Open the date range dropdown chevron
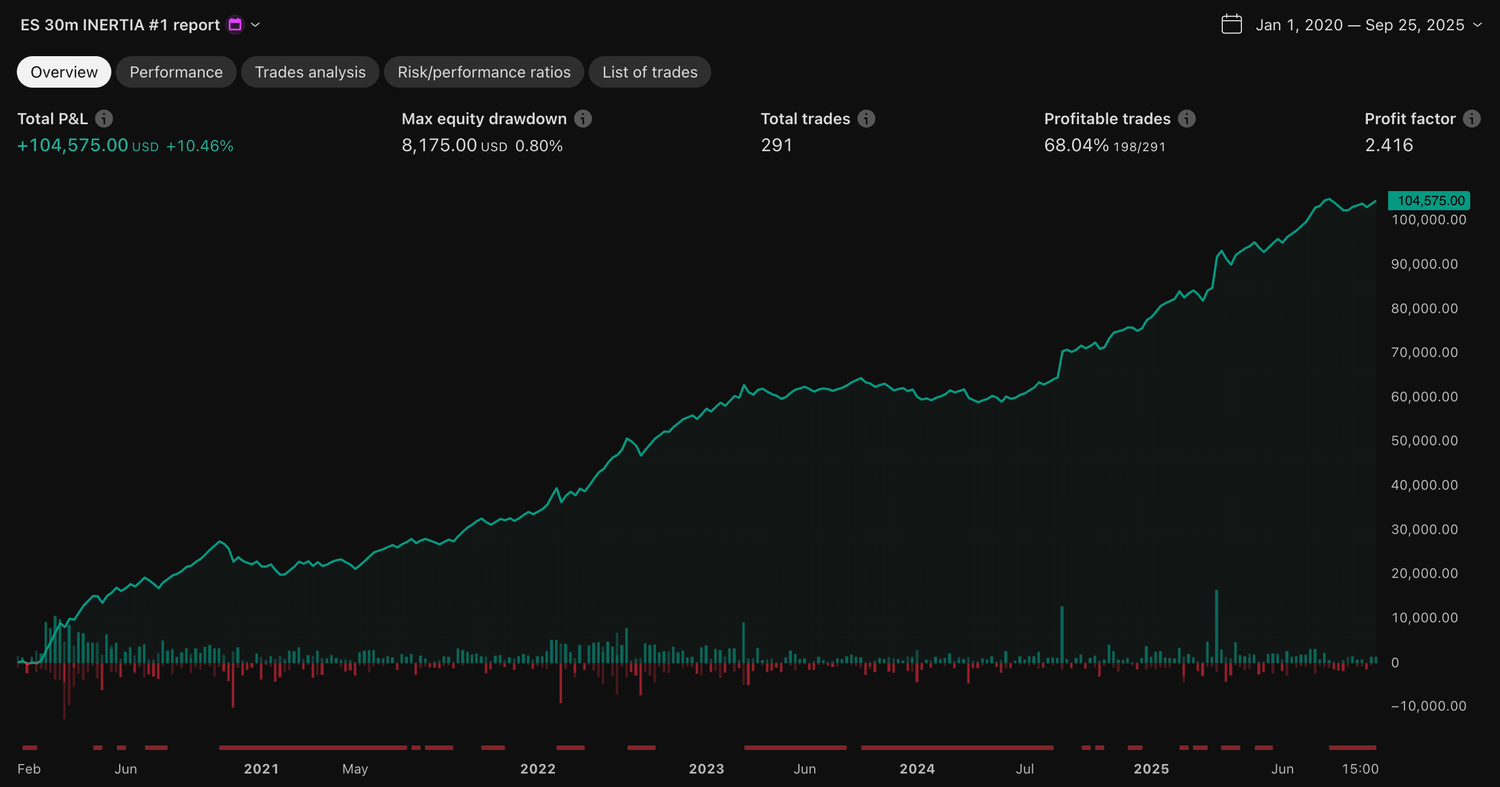This screenshot has width=1500, height=787. pyautogui.click(x=1478, y=25)
